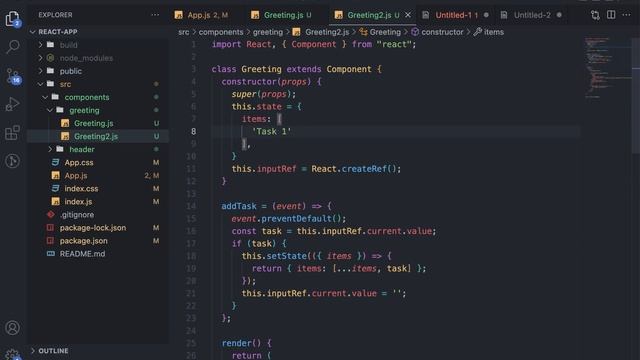Open README.md file
640x360 pixels.
pos(98,253)
